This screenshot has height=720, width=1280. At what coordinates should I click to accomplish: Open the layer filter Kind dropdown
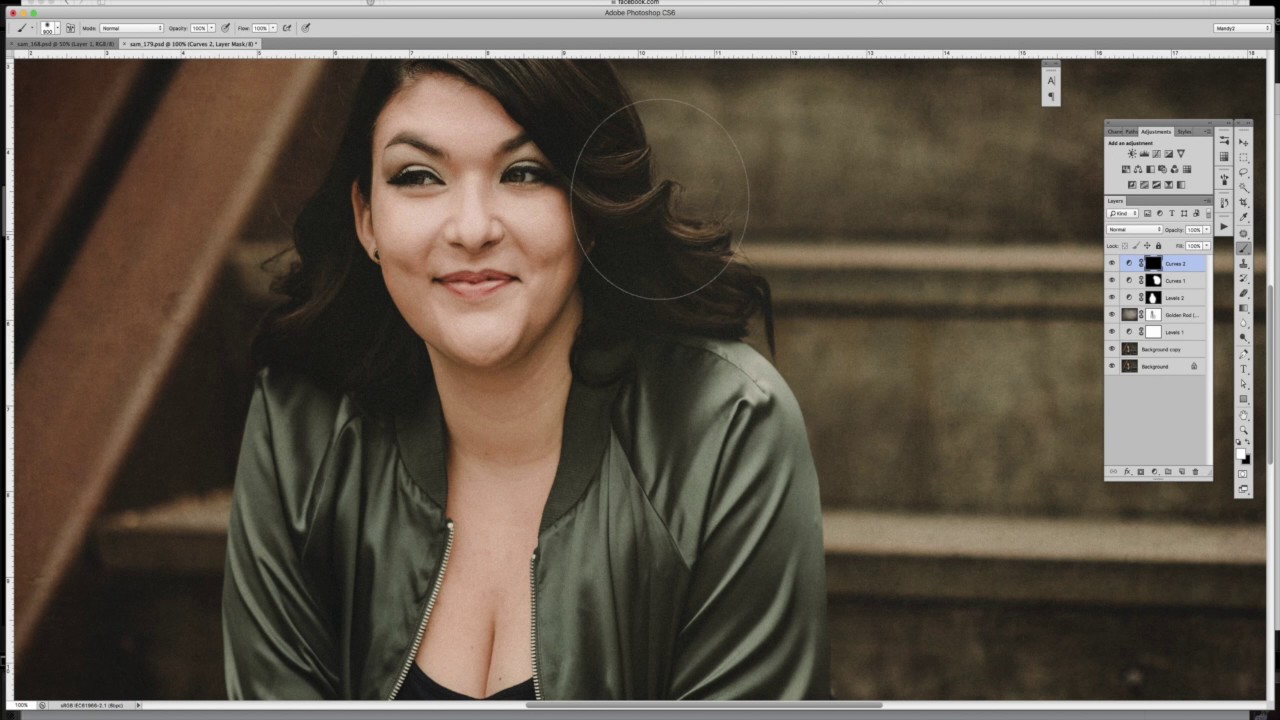point(1122,213)
